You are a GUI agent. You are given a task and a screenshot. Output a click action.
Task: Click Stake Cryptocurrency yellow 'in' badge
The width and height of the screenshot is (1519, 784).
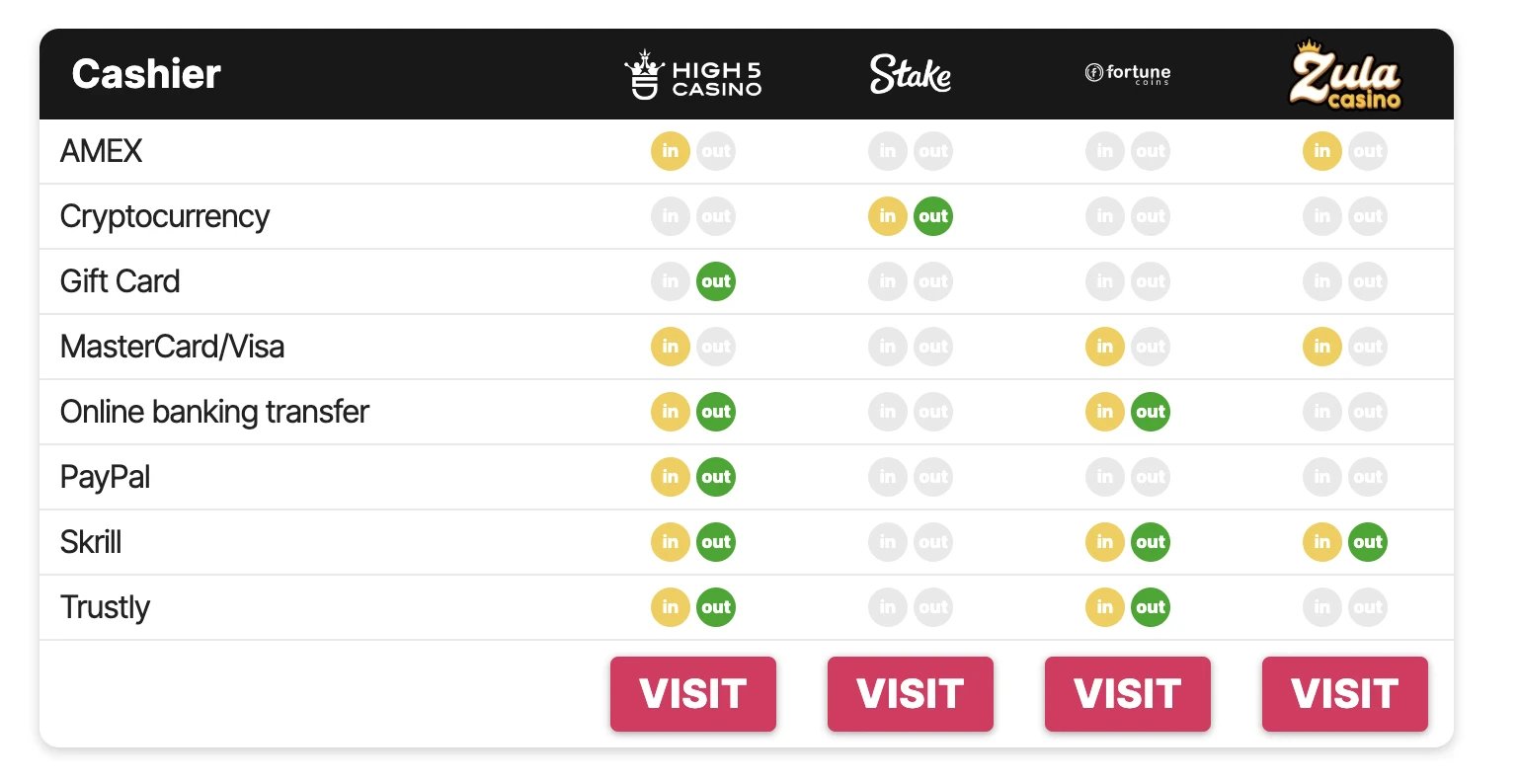(888, 216)
